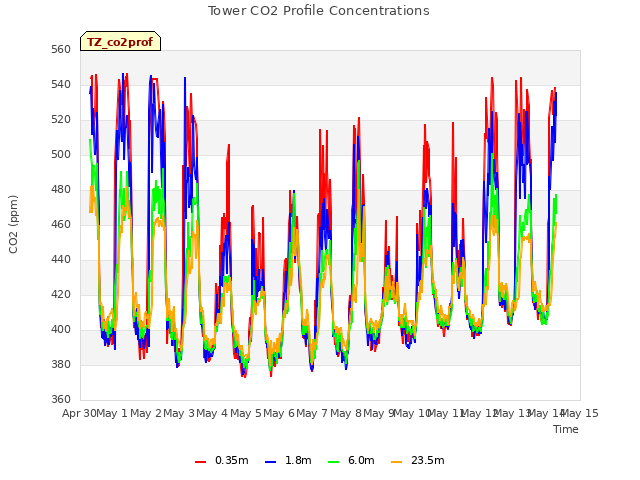Image resolution: width=640 pixels, height=480 pixels.
Task: Click the May 13 x-axis tick label
Action: pos(513,413)
